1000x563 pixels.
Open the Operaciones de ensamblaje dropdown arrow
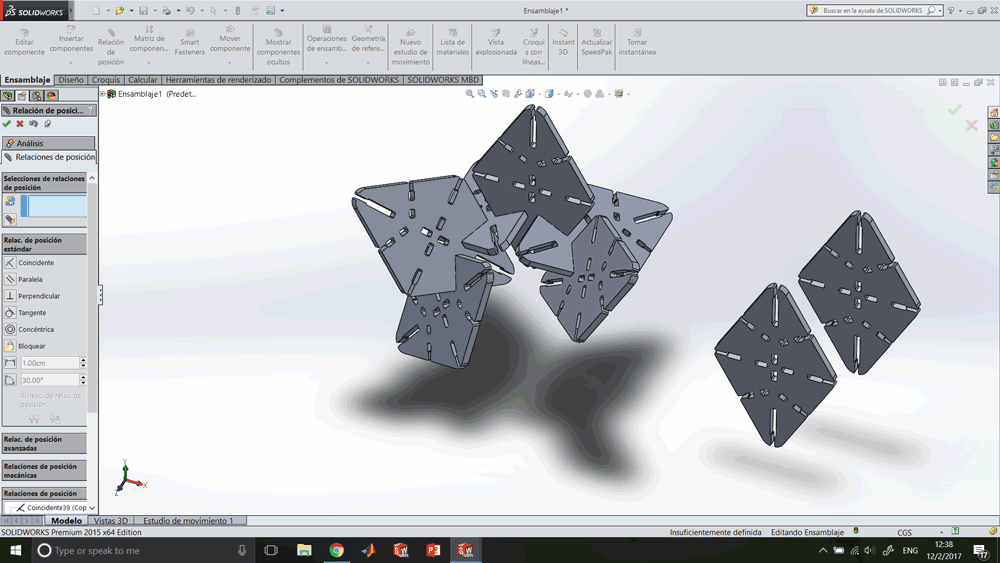point(327,63)
